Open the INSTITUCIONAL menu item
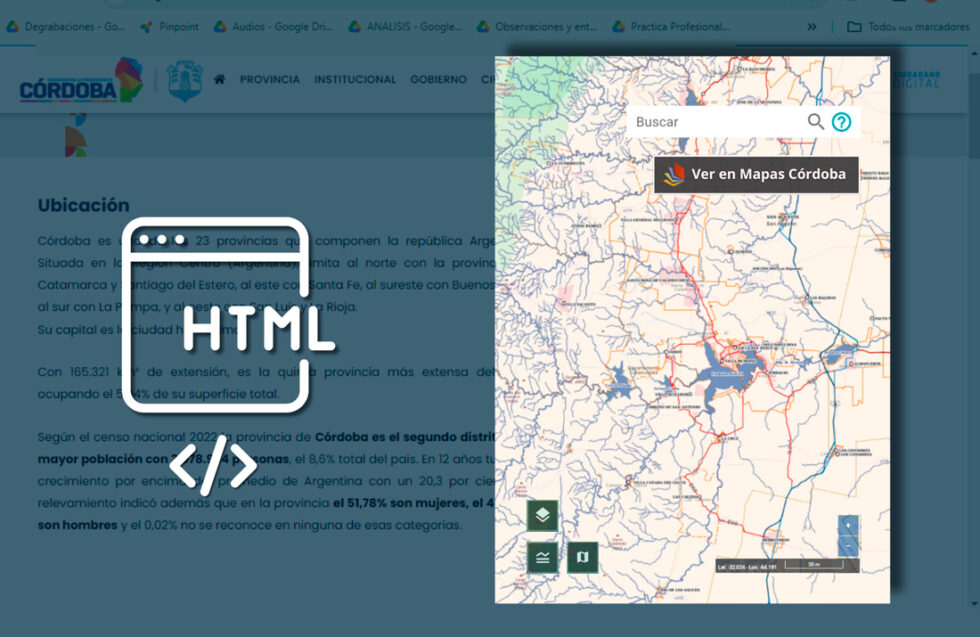Viewport: 980px width, 637px height. (356, 79)
